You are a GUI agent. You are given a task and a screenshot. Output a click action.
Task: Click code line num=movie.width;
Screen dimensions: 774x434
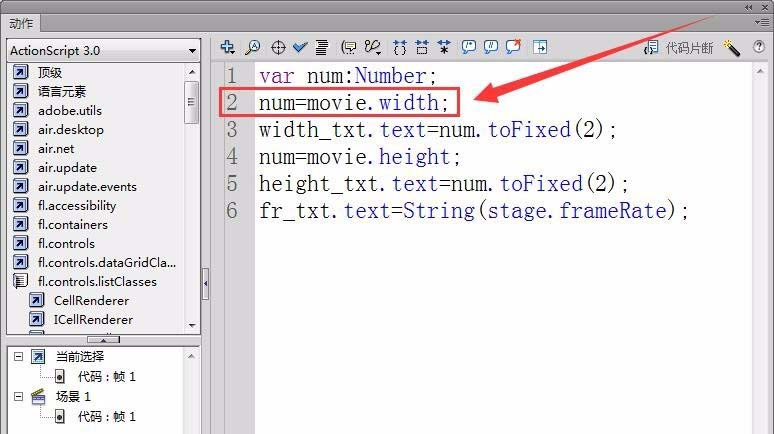pos(353,103)
